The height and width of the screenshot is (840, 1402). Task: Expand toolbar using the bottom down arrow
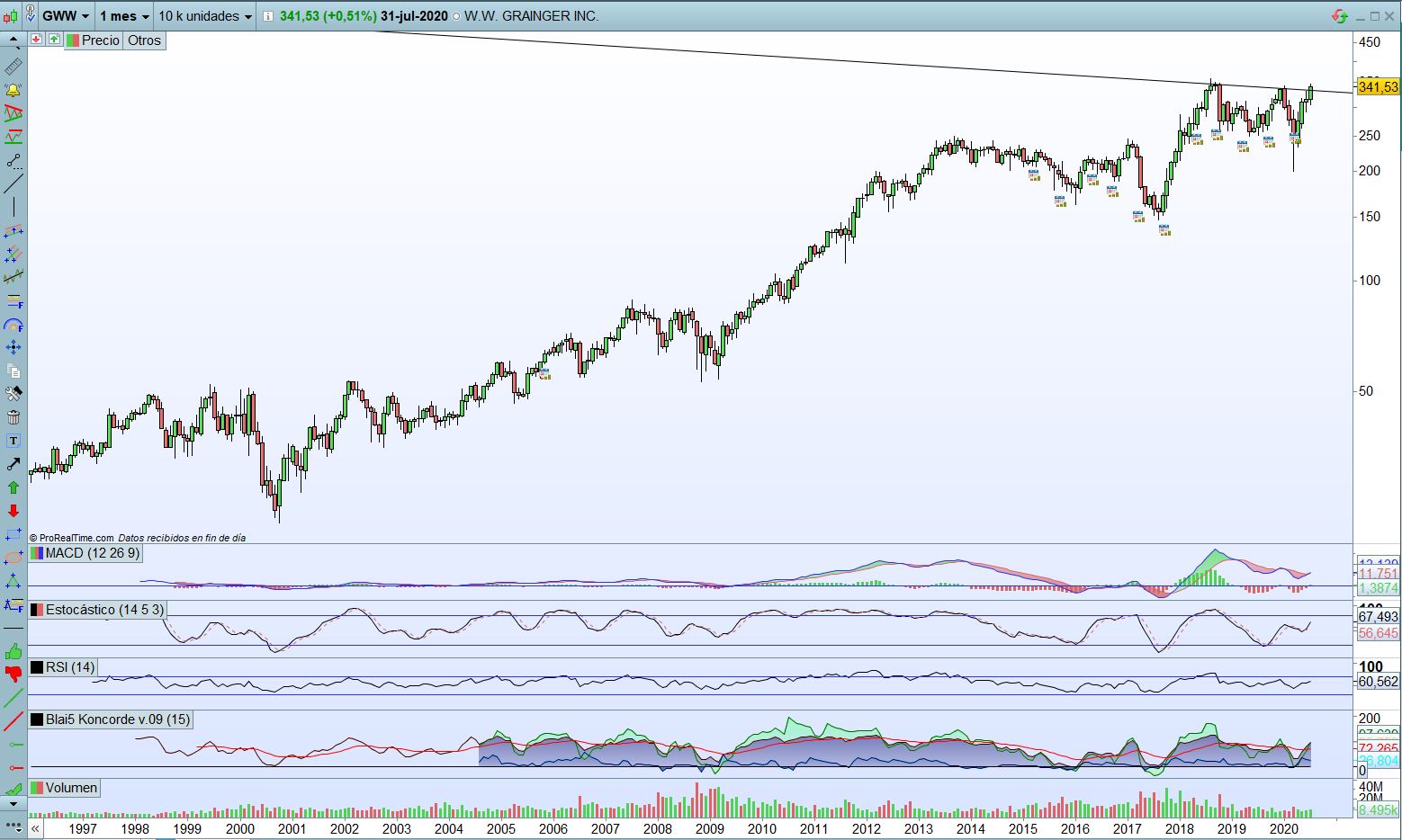(x=13, y=804)
